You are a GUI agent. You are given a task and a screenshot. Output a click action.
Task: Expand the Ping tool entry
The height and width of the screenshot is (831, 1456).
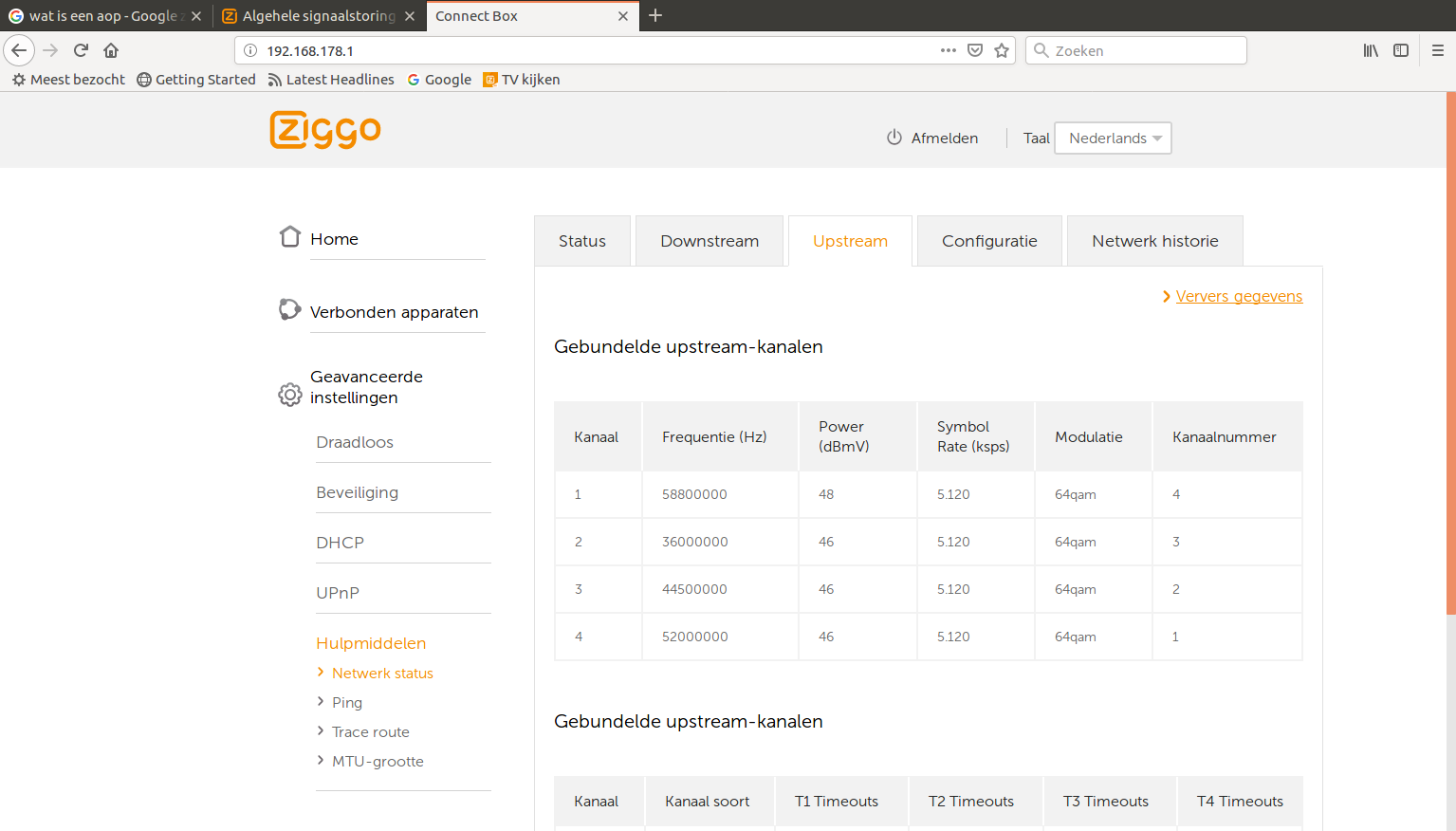[347, 703]
